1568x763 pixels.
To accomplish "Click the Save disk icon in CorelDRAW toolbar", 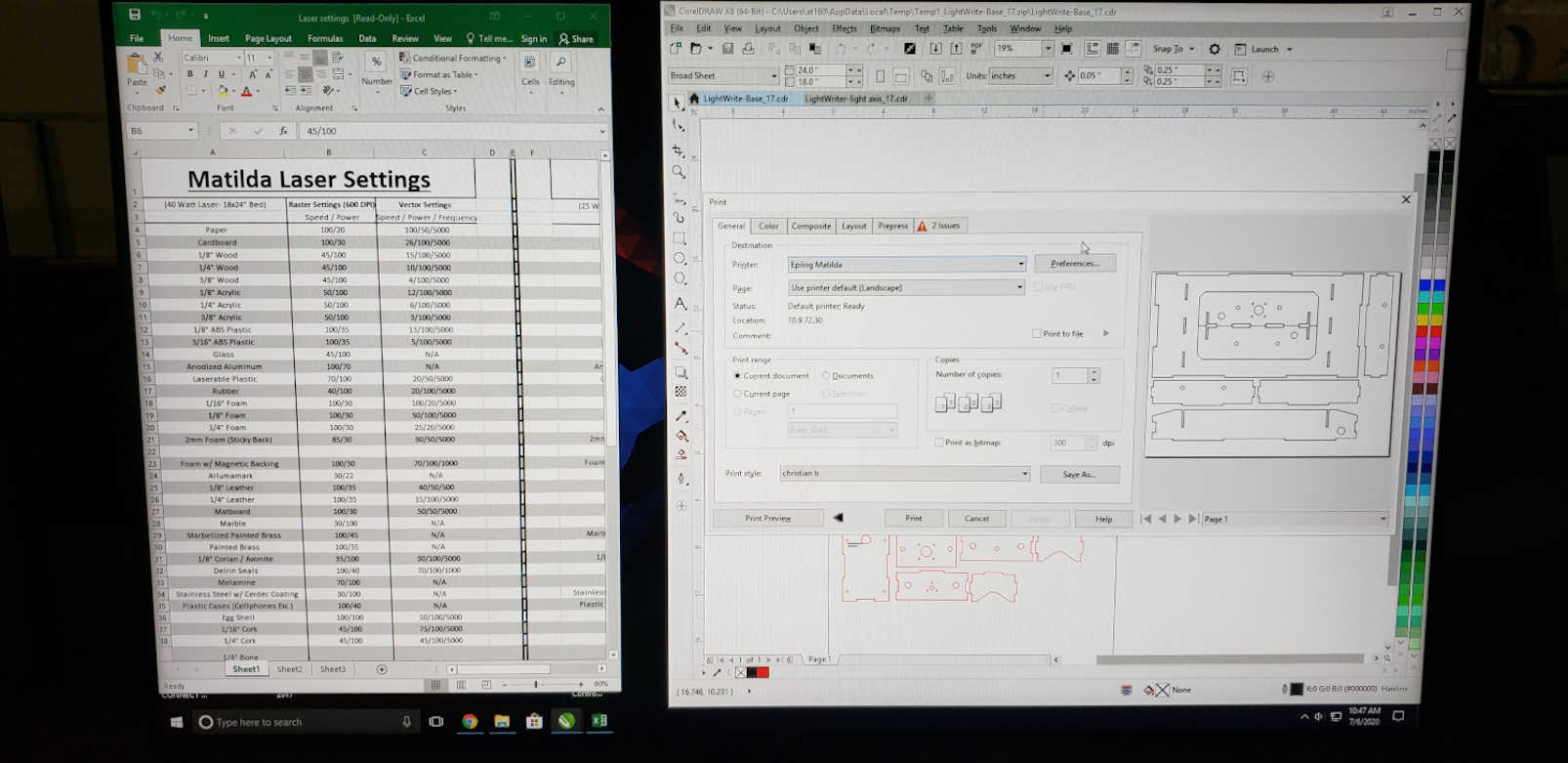I will pos(727,48).
